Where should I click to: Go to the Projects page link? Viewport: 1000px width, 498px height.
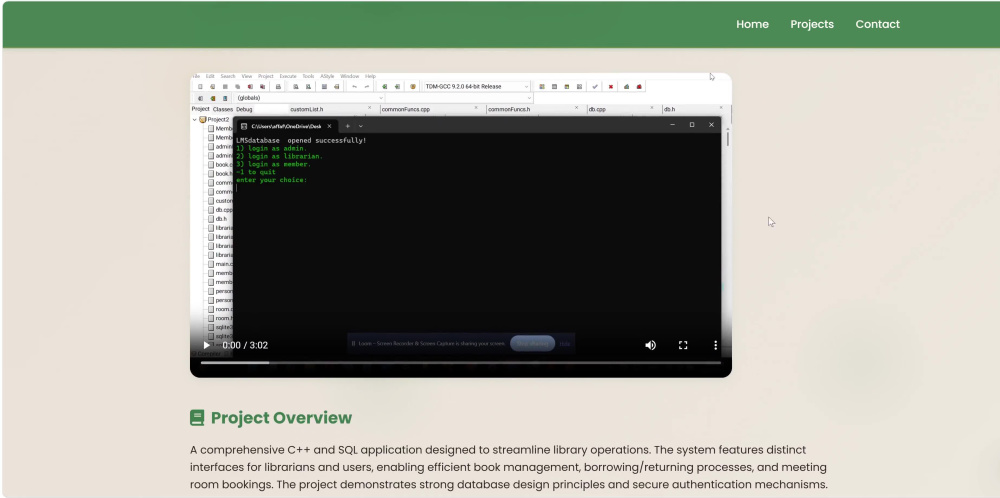[x=812, y=24]
